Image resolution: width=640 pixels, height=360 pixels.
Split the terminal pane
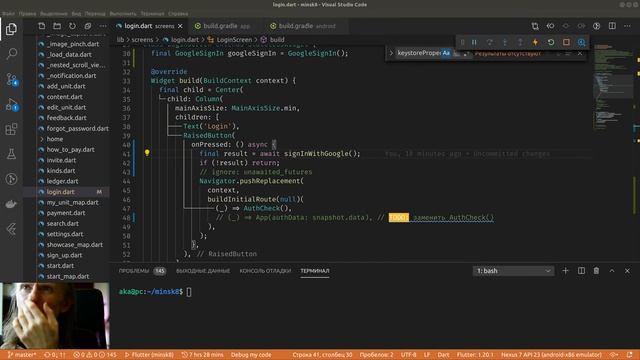pos(581,271)
